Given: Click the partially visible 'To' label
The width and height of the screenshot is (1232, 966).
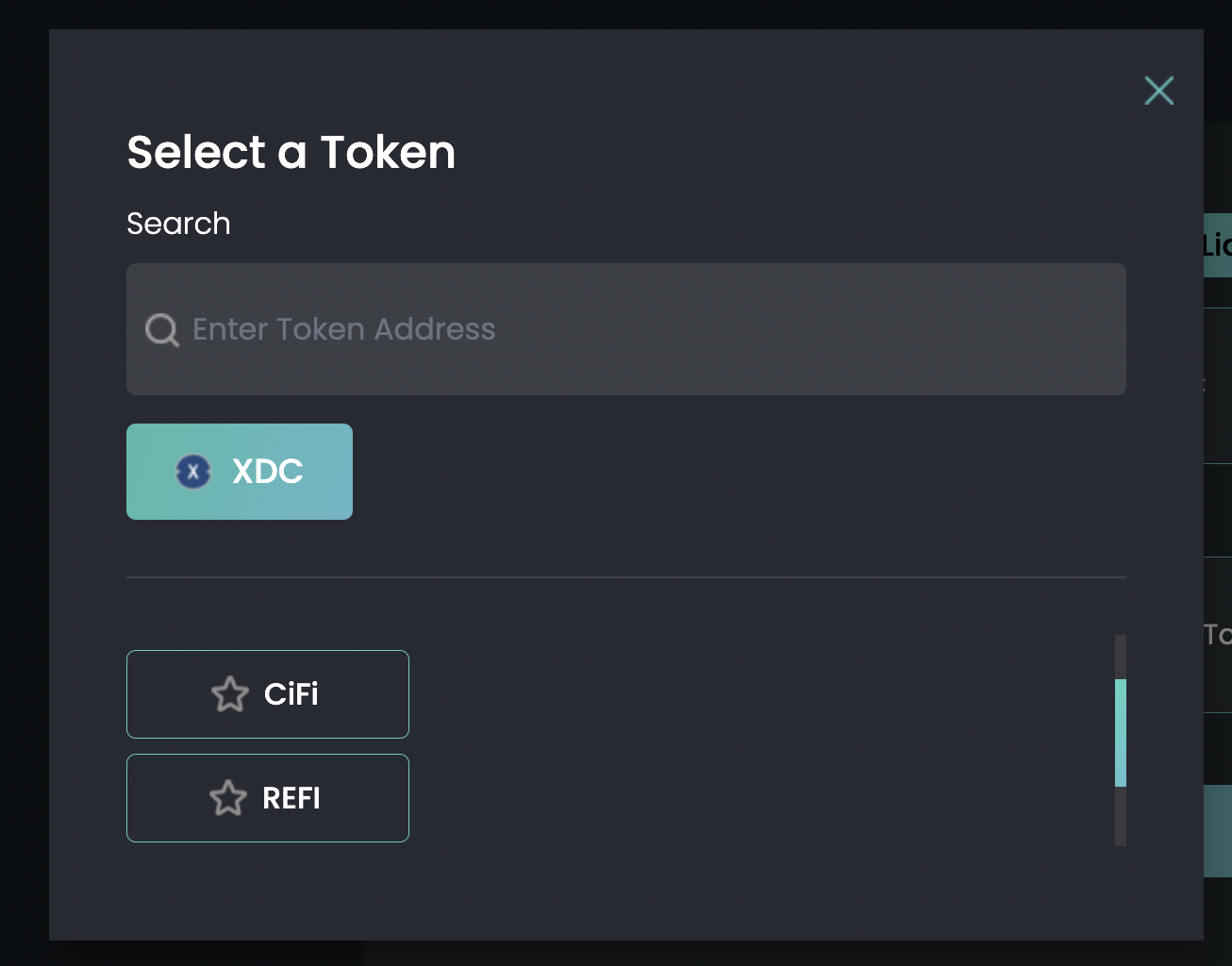Looking at the screenshot, I should [x=1217, y=634].
